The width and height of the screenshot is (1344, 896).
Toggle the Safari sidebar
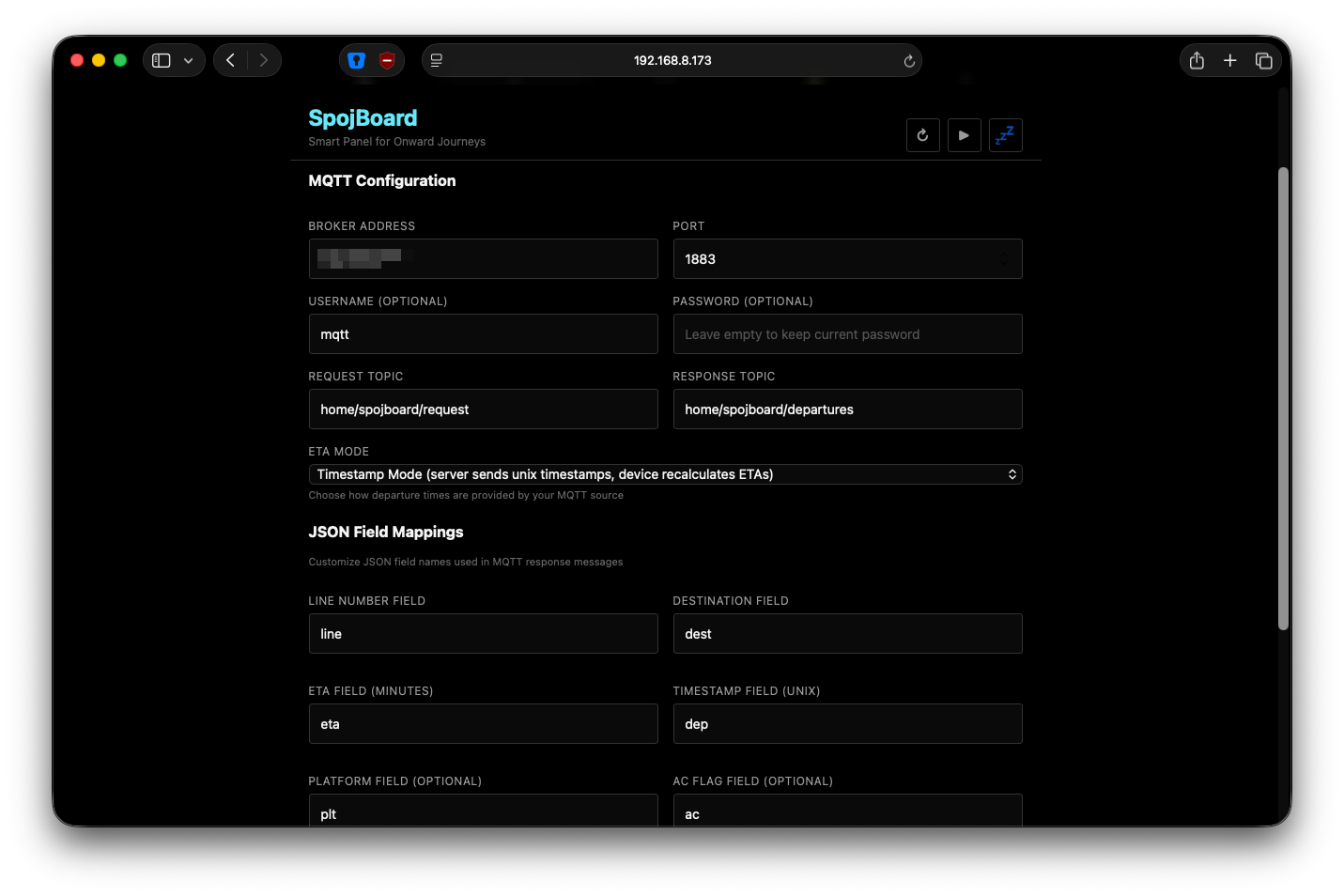[162, 60]
